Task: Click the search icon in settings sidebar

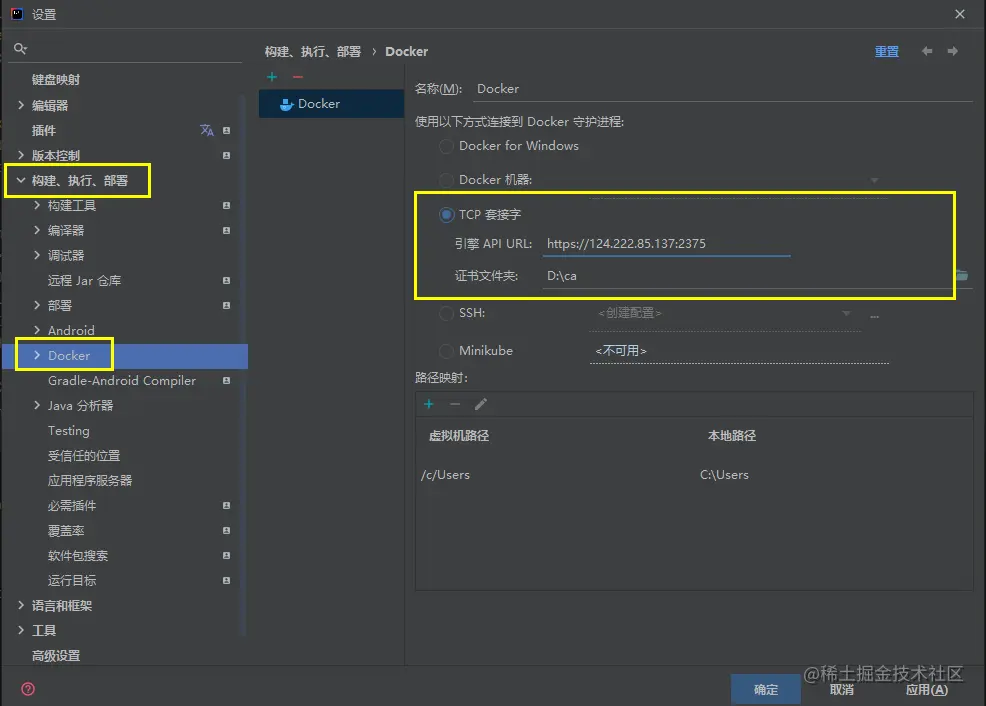Action: 20,48
